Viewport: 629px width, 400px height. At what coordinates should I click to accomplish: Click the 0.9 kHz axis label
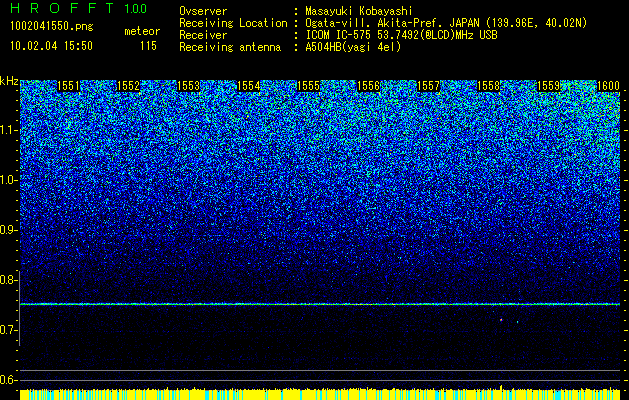(8, 230)
